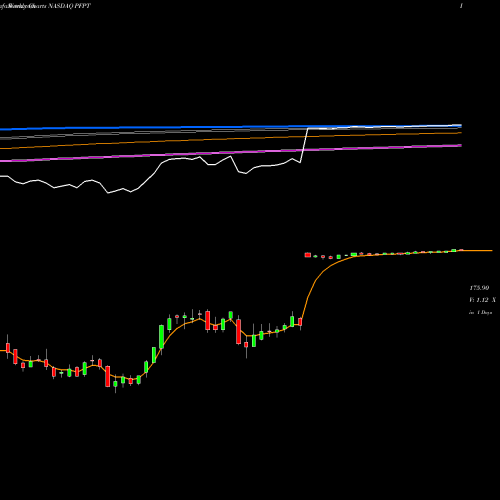The height and width of the screenshot is (500, 500).
Task: Click the first red candle after the gap up
Action: (x=308, y=255)
